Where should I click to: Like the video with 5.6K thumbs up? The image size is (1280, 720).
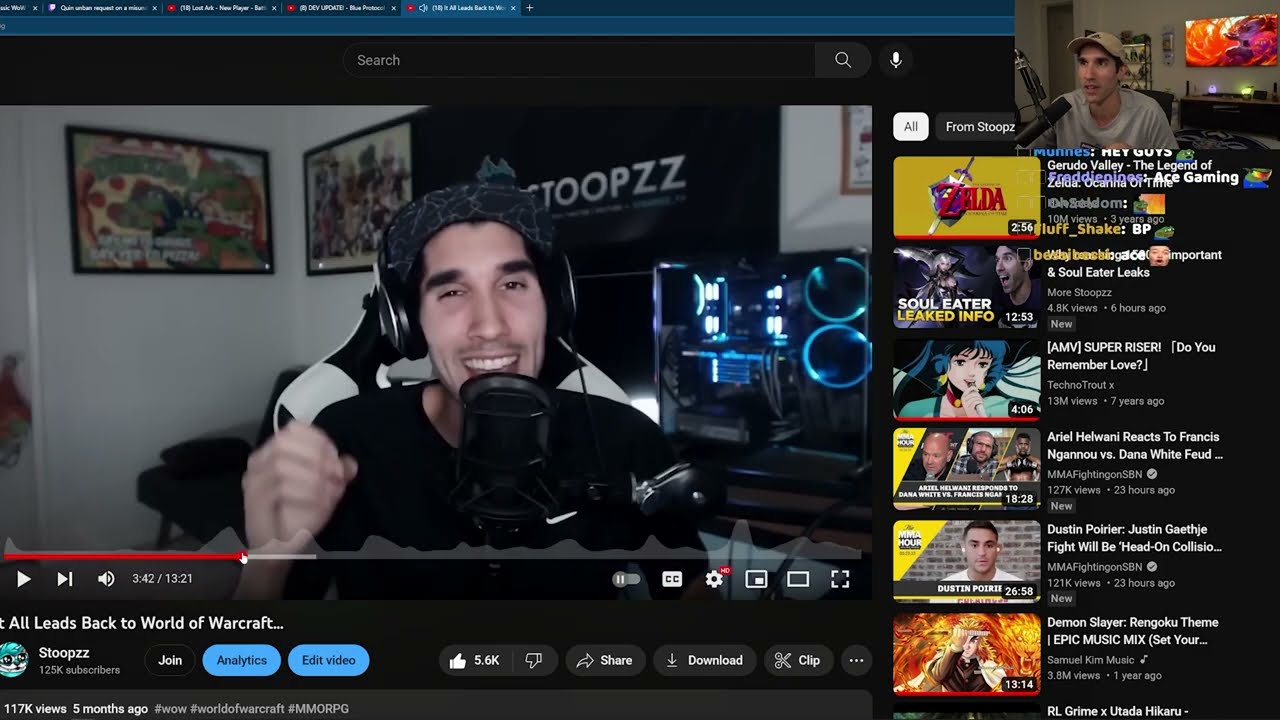click(x=475, y=660)
